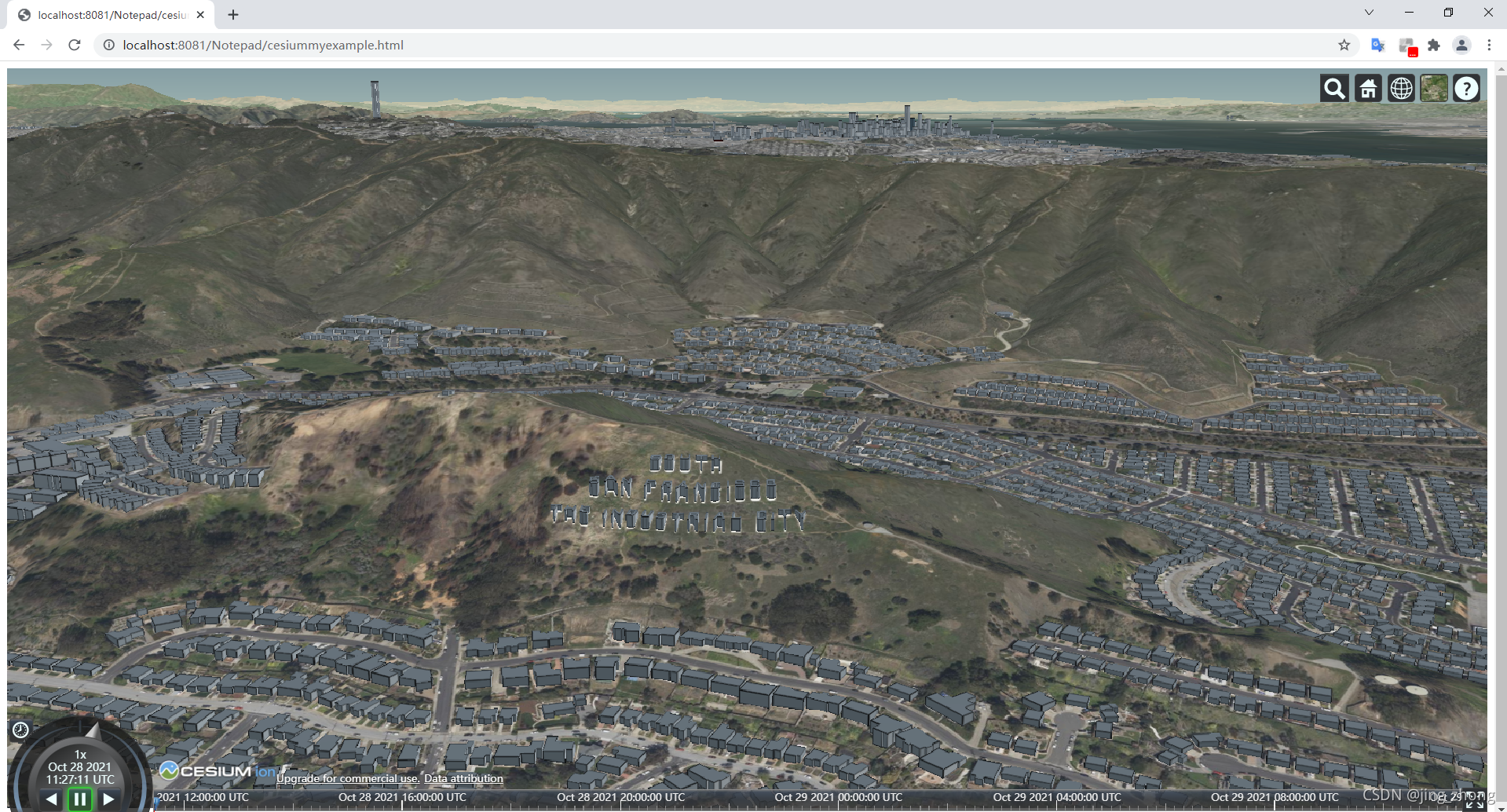Open the Cesium geocoder search
This screenshot has width=1507, height=812.
pos(1334,89)
